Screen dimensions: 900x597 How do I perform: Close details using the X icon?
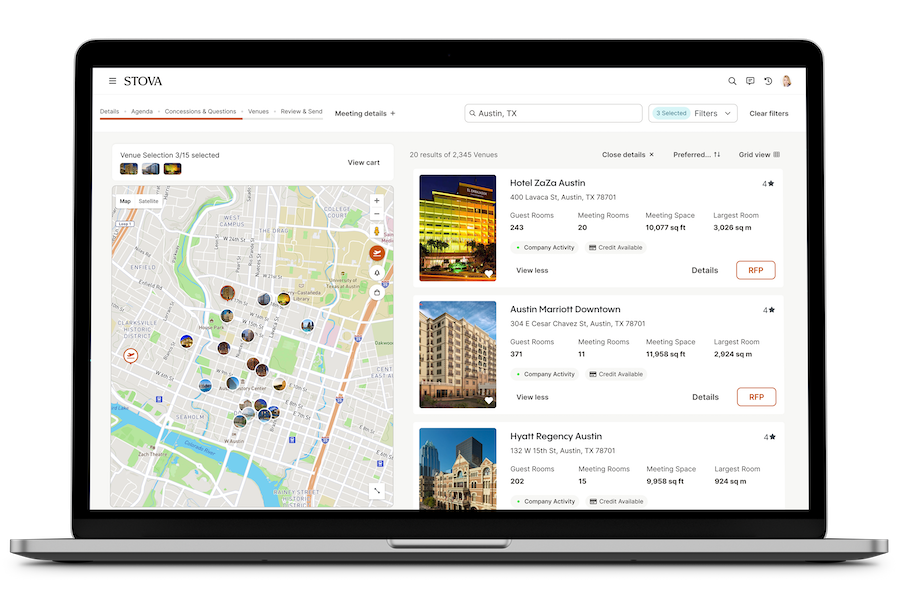click(651, 154)
